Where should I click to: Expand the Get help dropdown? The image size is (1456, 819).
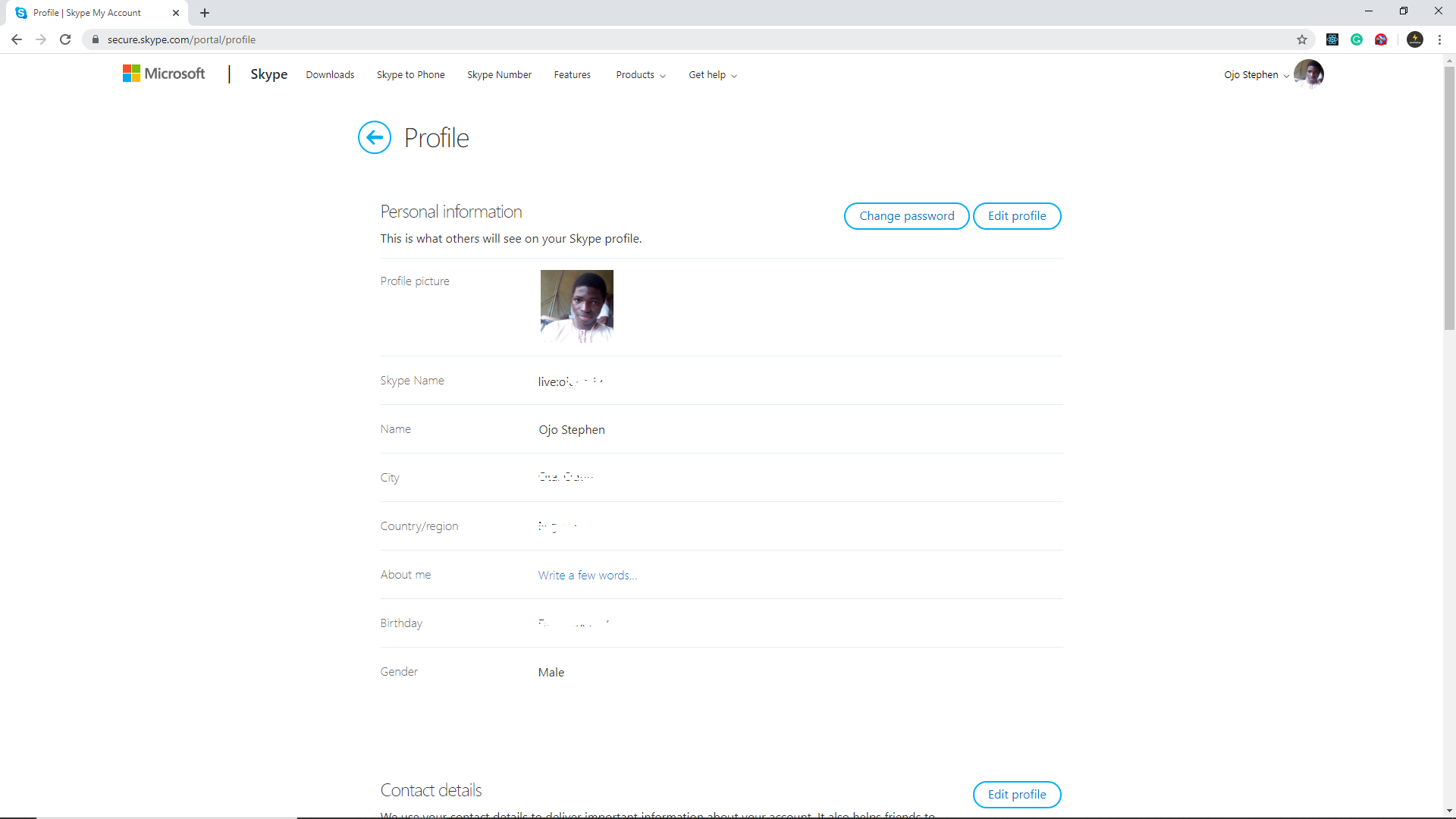point(713,74)
